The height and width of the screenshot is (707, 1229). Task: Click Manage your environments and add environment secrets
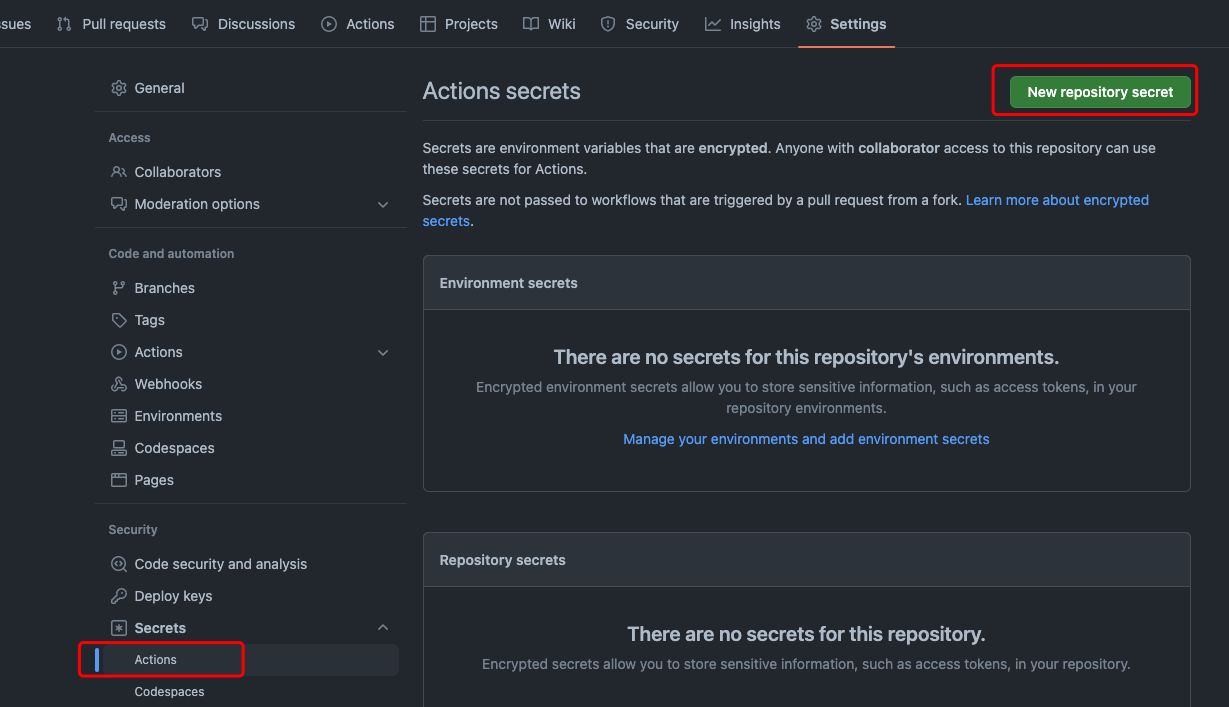(x=806, y=439)
